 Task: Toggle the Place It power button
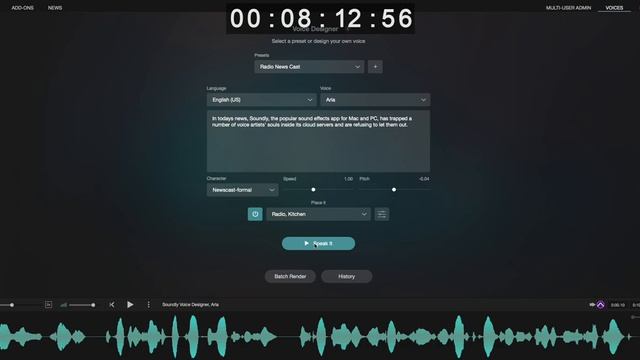[255, 214]
